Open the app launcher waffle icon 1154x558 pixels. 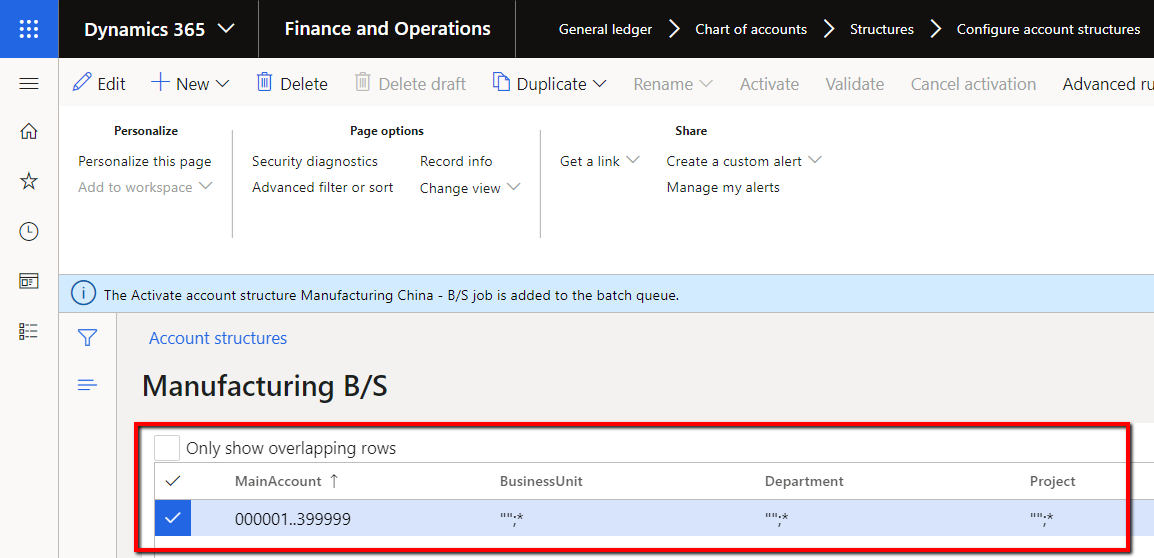(29, 29)
